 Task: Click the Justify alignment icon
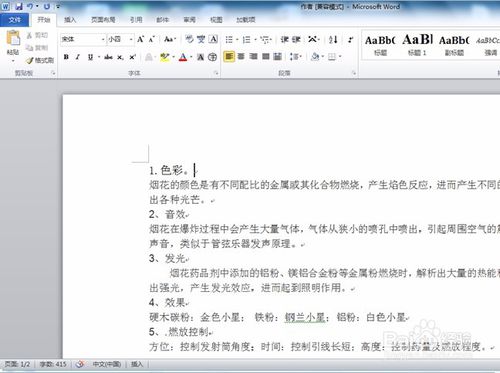point(266,57)
